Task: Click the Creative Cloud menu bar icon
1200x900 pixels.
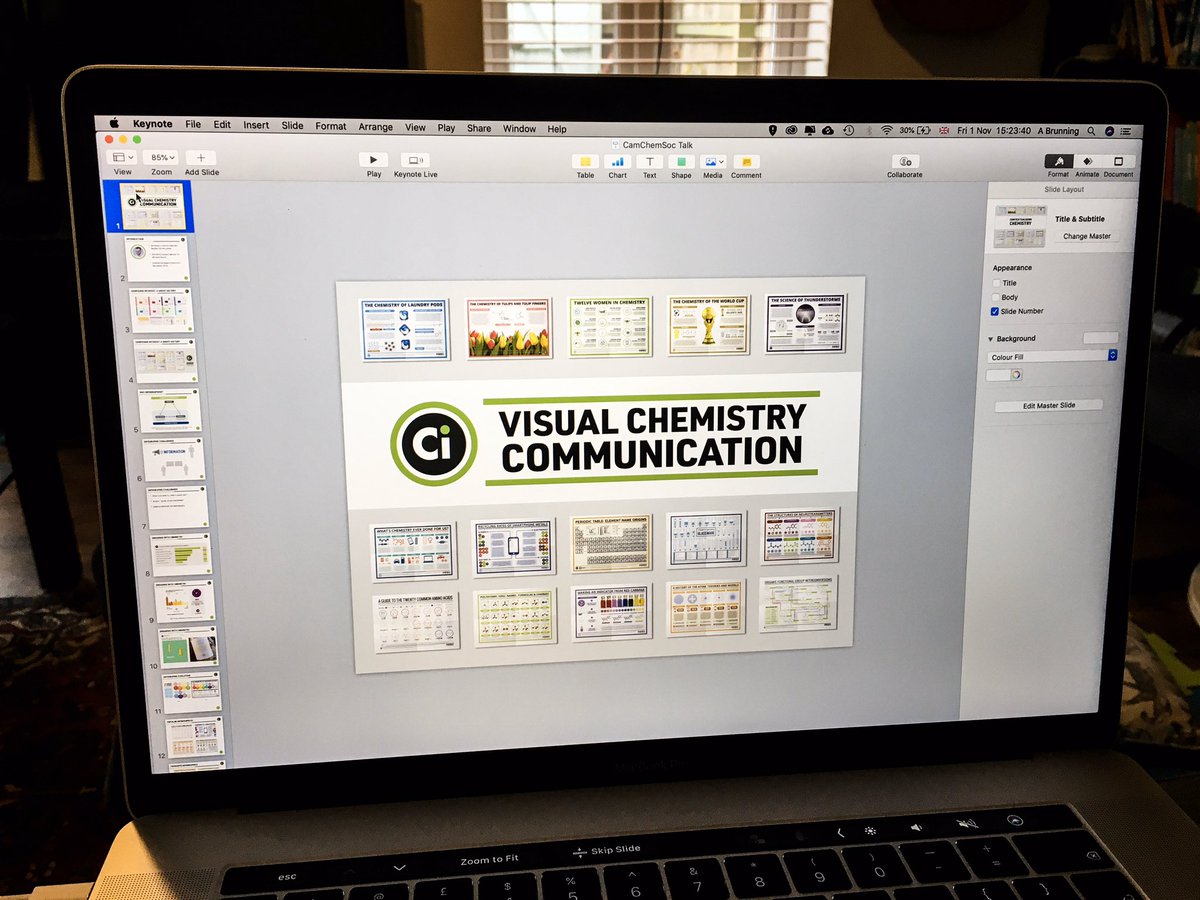Action: (x=791, y=130)
